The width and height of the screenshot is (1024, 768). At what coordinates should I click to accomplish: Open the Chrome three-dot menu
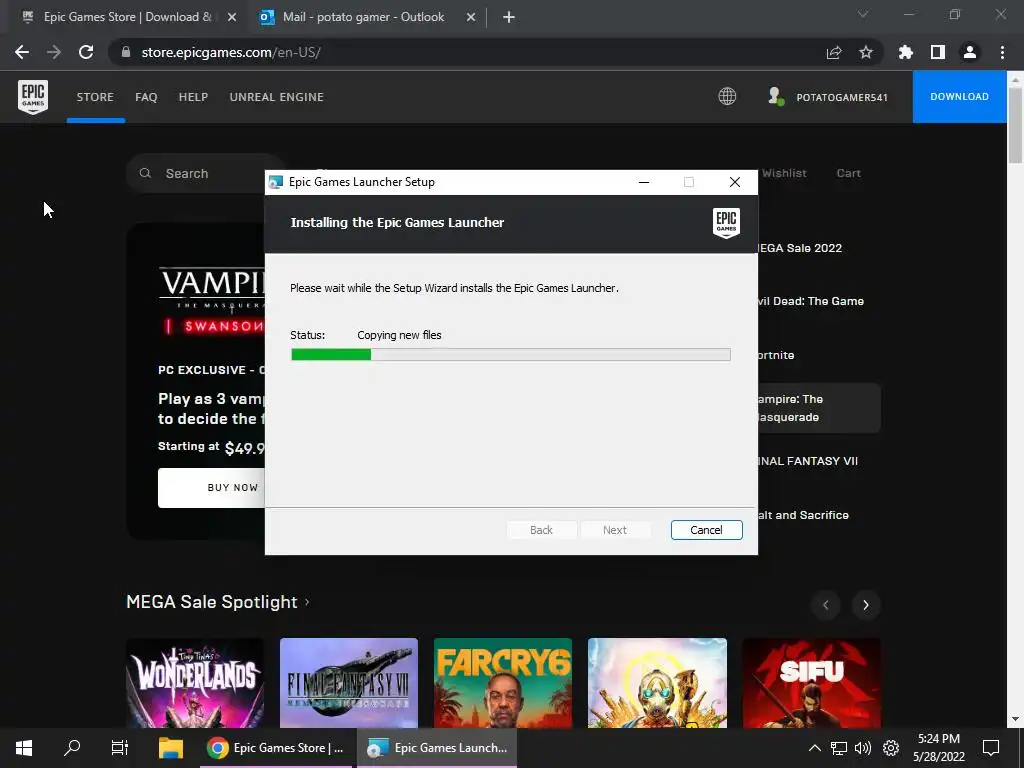pos(1002,52)
